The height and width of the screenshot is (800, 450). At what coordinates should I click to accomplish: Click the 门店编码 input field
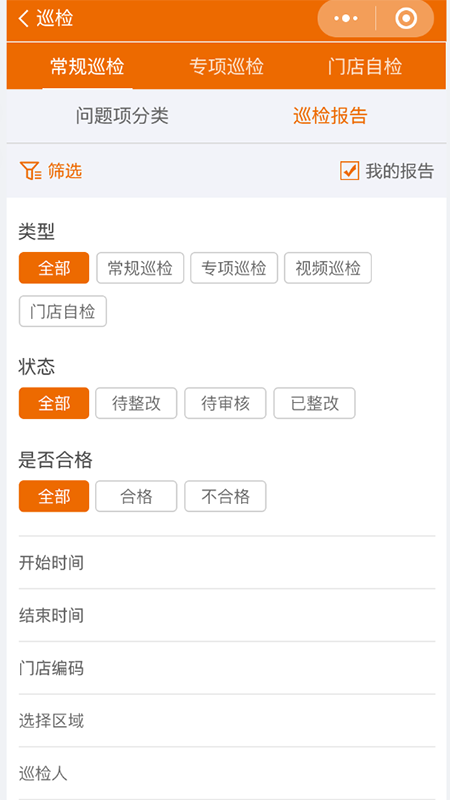(x=227, y=668)
